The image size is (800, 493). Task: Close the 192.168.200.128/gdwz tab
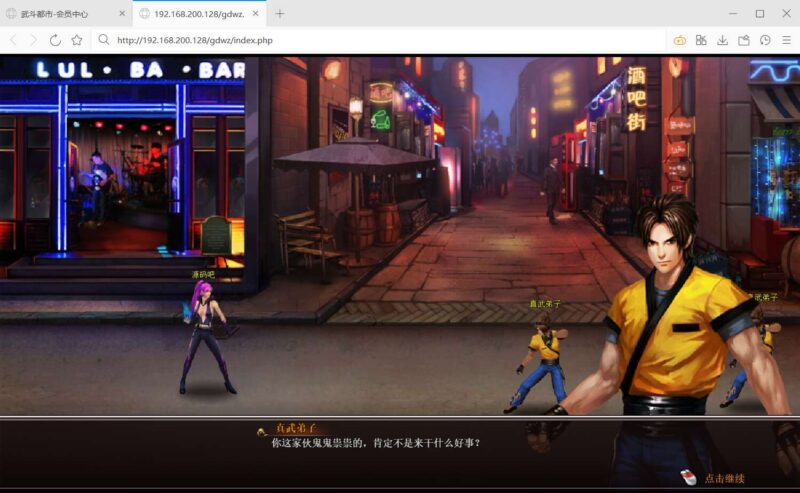tap(256, 14)
